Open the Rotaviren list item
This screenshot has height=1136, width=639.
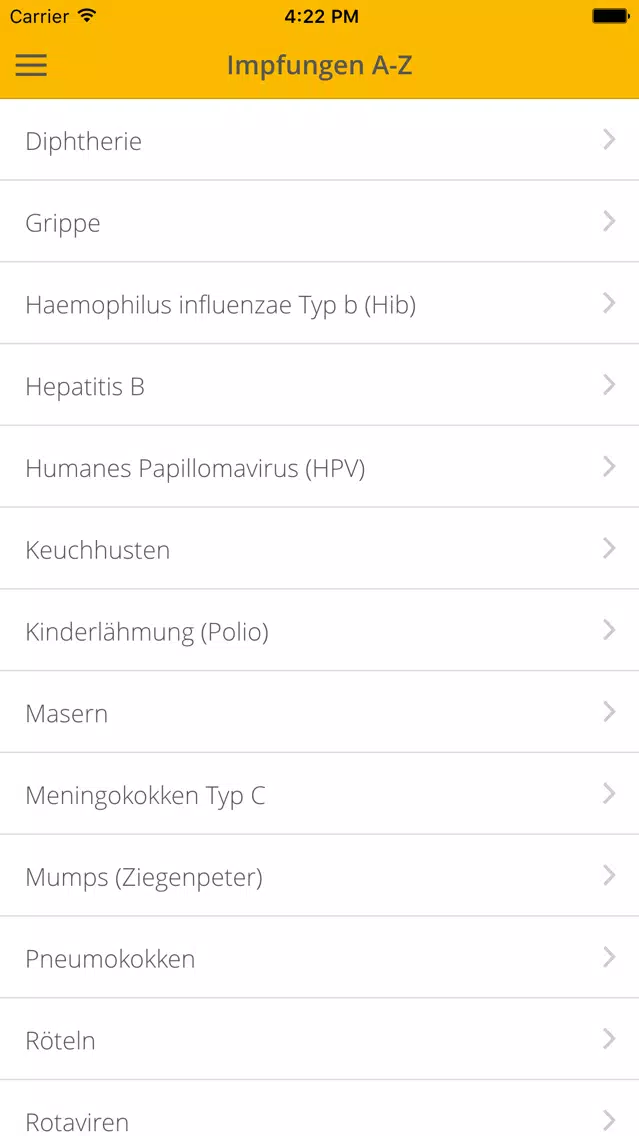[77, 1121]
